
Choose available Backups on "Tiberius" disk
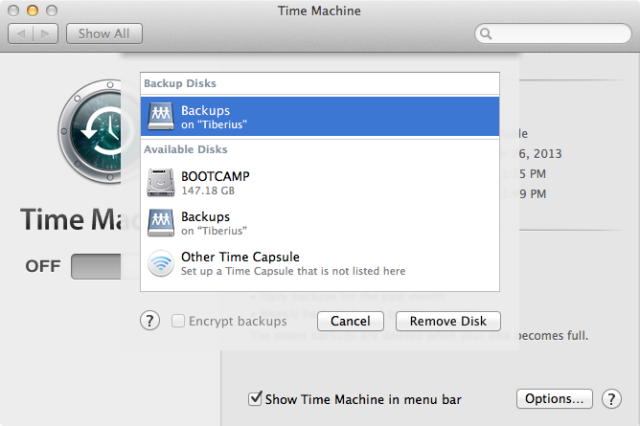[x=320, y=223]
